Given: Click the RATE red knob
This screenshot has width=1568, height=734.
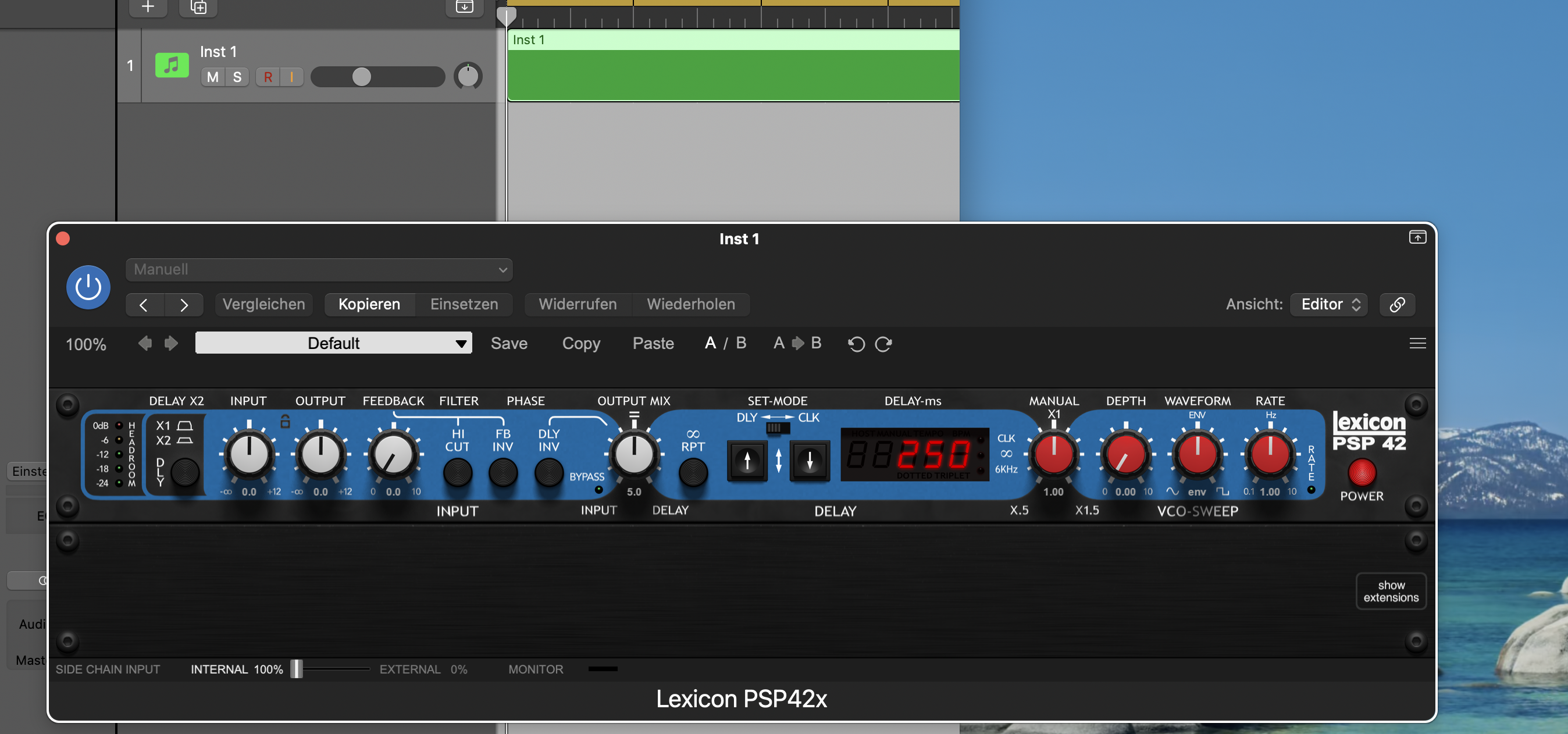Looking at the screenshot, I should (1270, 454).
